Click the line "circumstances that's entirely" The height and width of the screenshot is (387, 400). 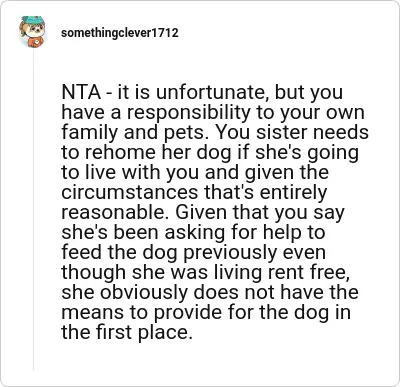click(194, 193)
